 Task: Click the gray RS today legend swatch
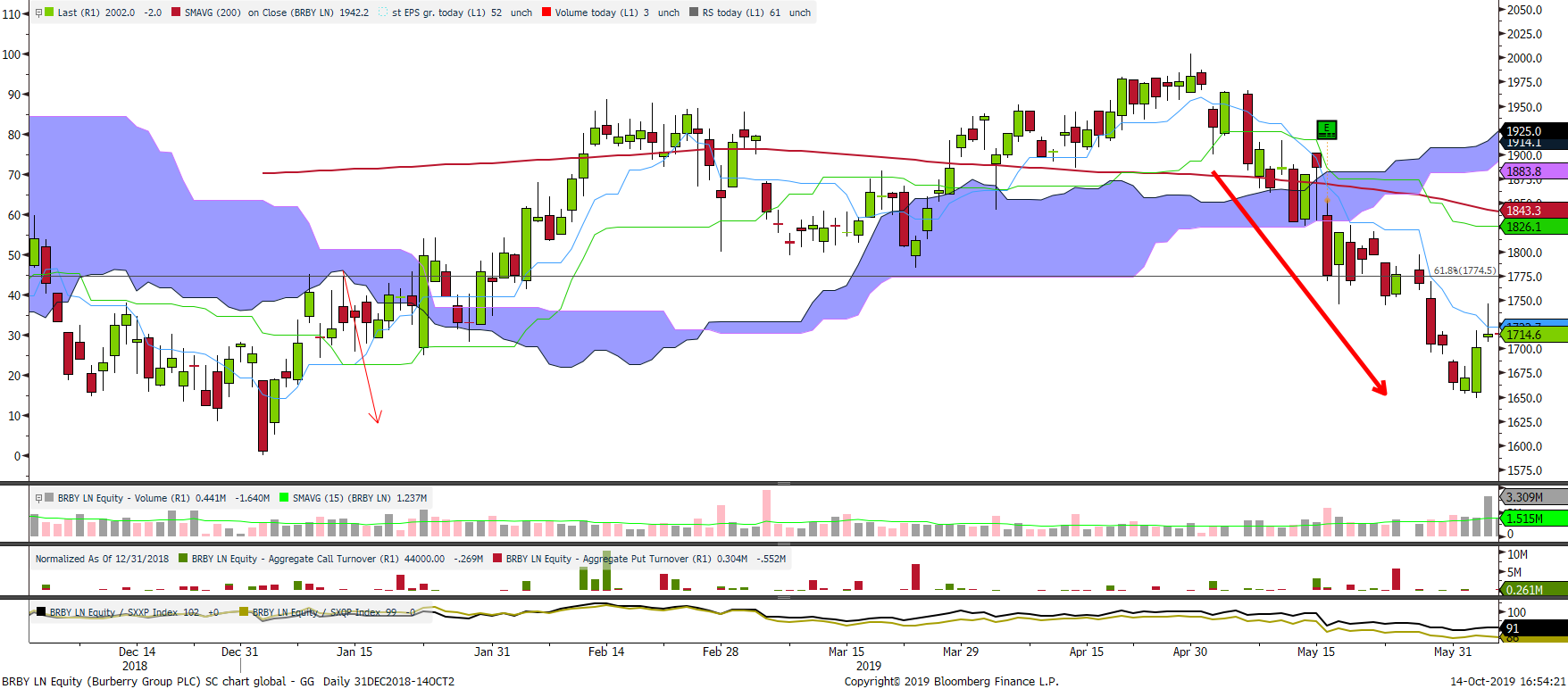click(694, 12)
